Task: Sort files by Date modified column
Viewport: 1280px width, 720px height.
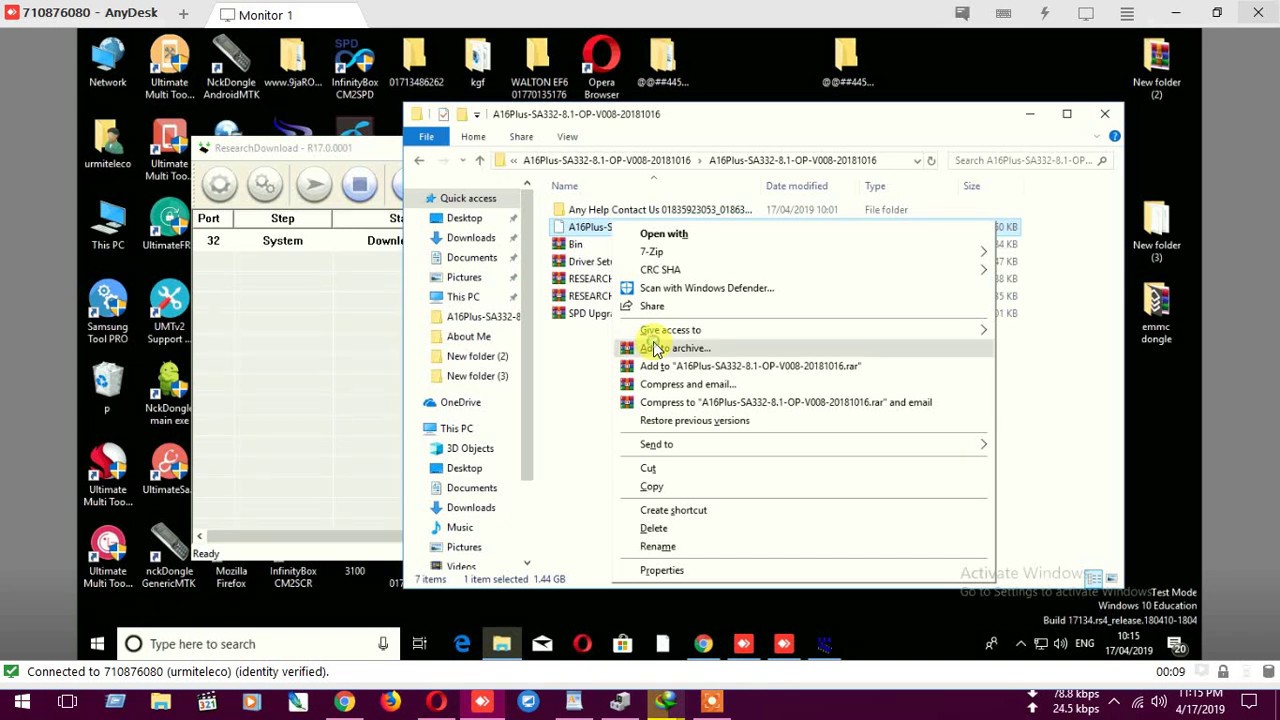Action: 796,186
